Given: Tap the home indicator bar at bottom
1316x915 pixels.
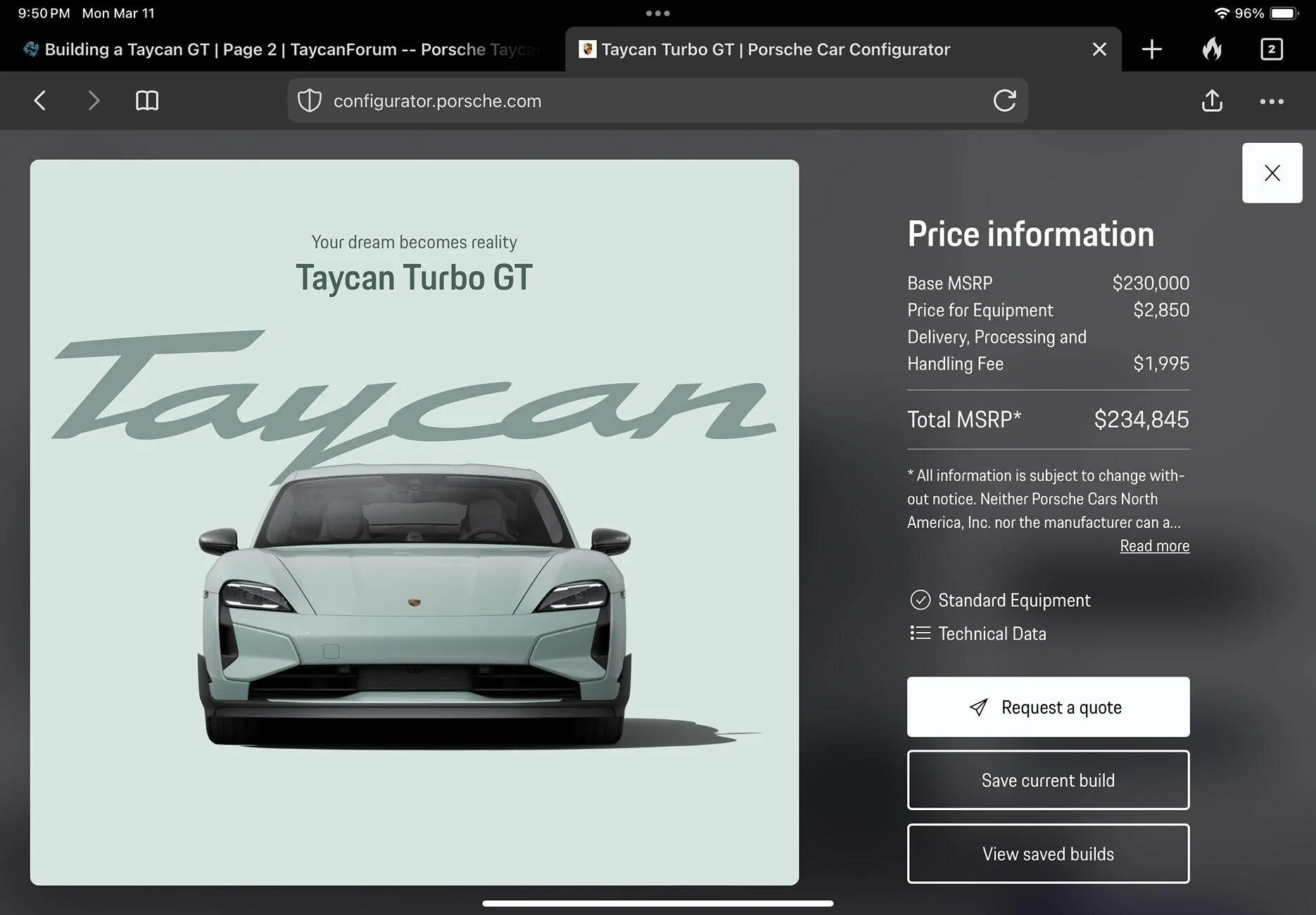Looking at the screenshot, I should [657, 903].
